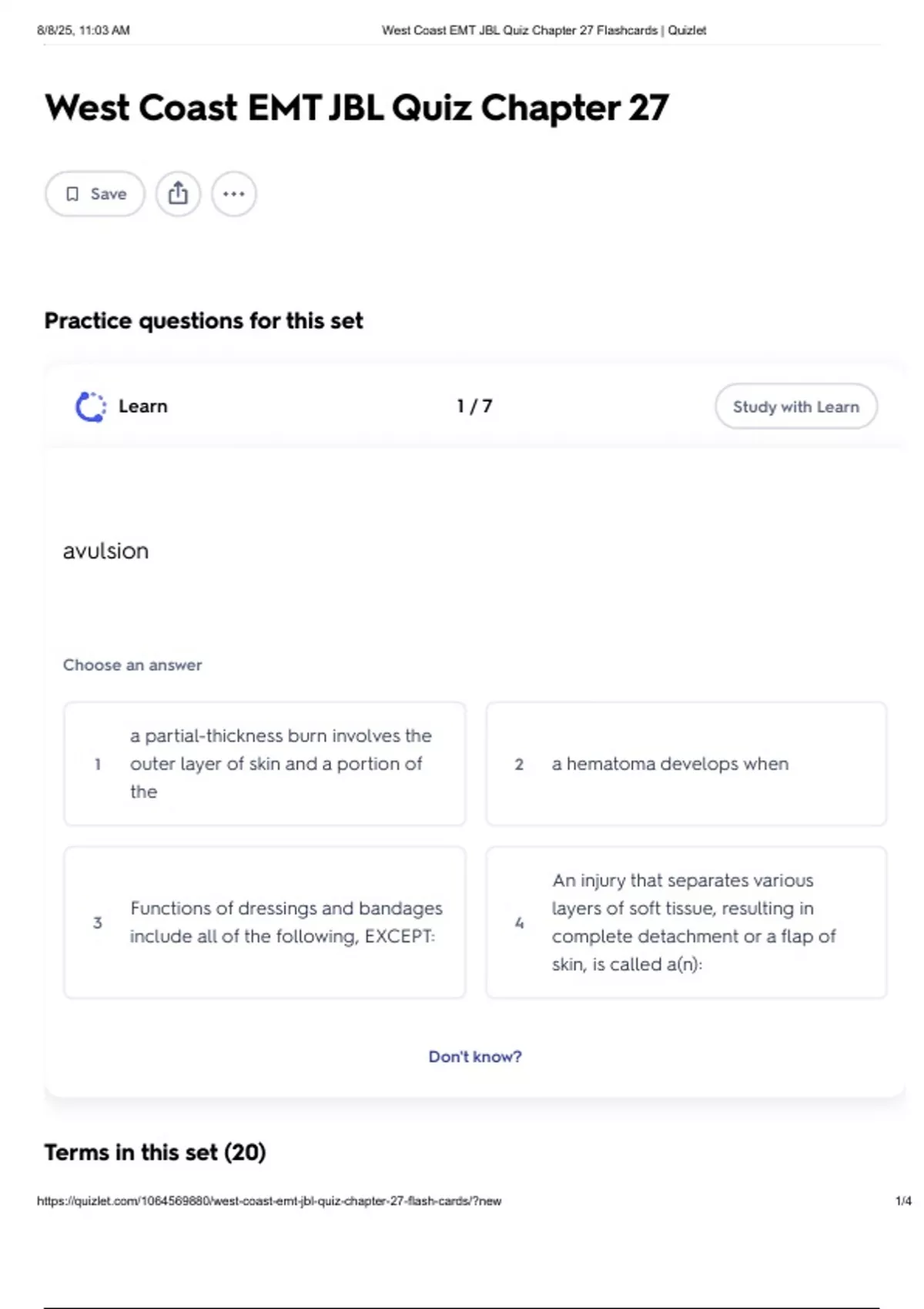Click the 1 / 7 progress indicator
The height and width of the screenshot is (1309, 924).
474,407
